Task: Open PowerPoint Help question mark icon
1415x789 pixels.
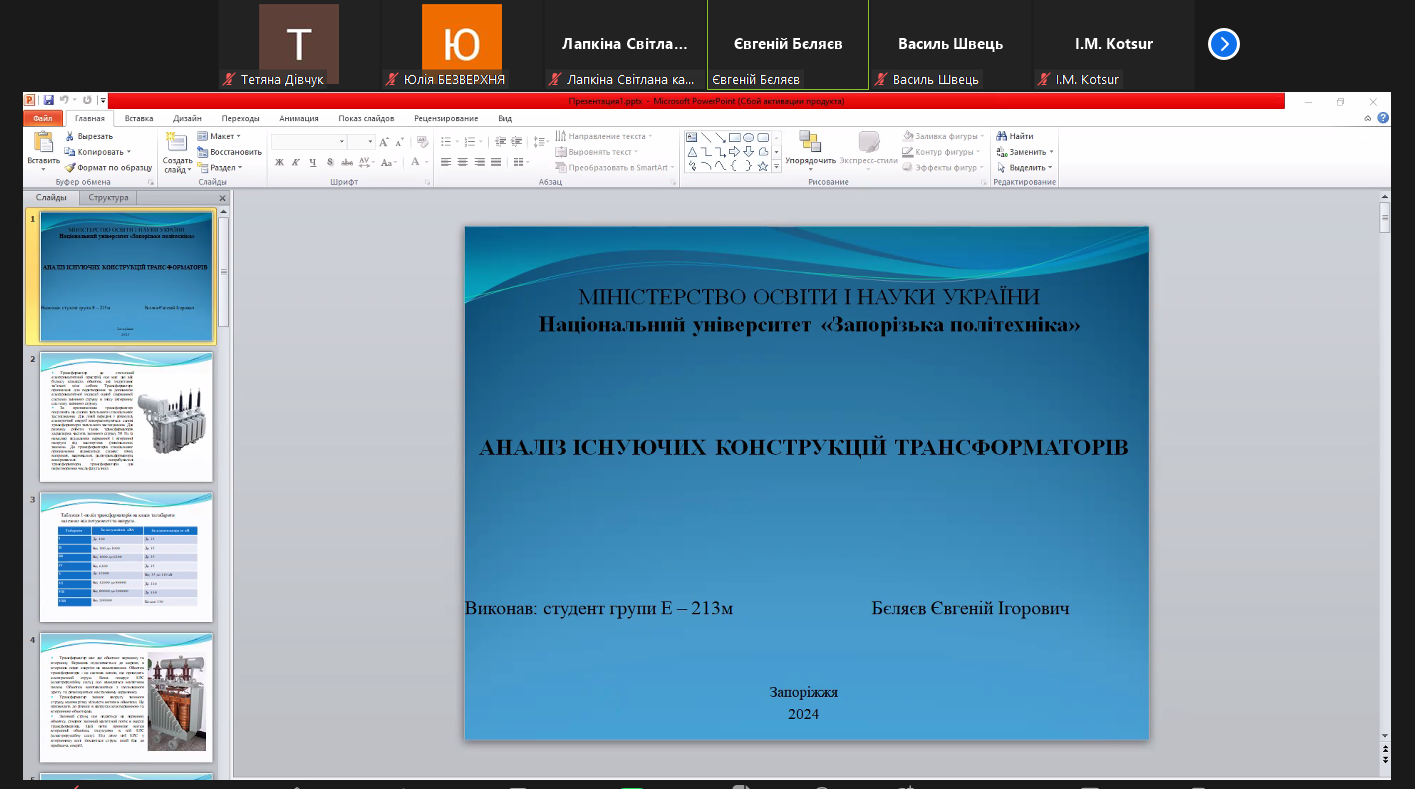Action: coord(1383,118)
